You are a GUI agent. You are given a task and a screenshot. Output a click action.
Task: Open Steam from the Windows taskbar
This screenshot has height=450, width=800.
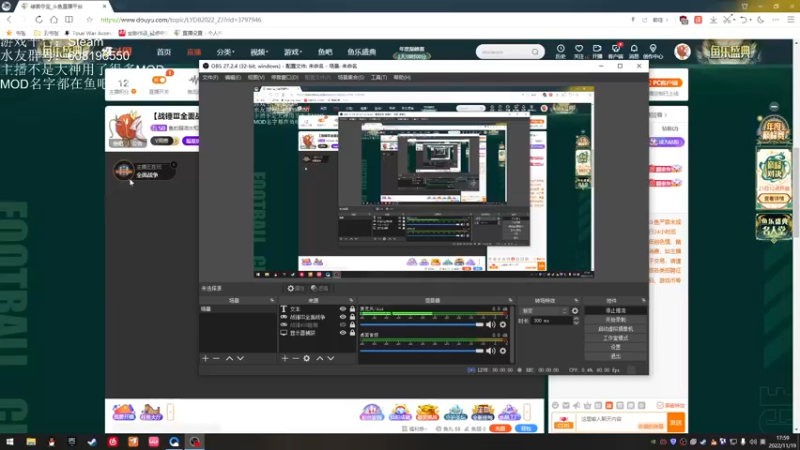[x=92, y=442]
